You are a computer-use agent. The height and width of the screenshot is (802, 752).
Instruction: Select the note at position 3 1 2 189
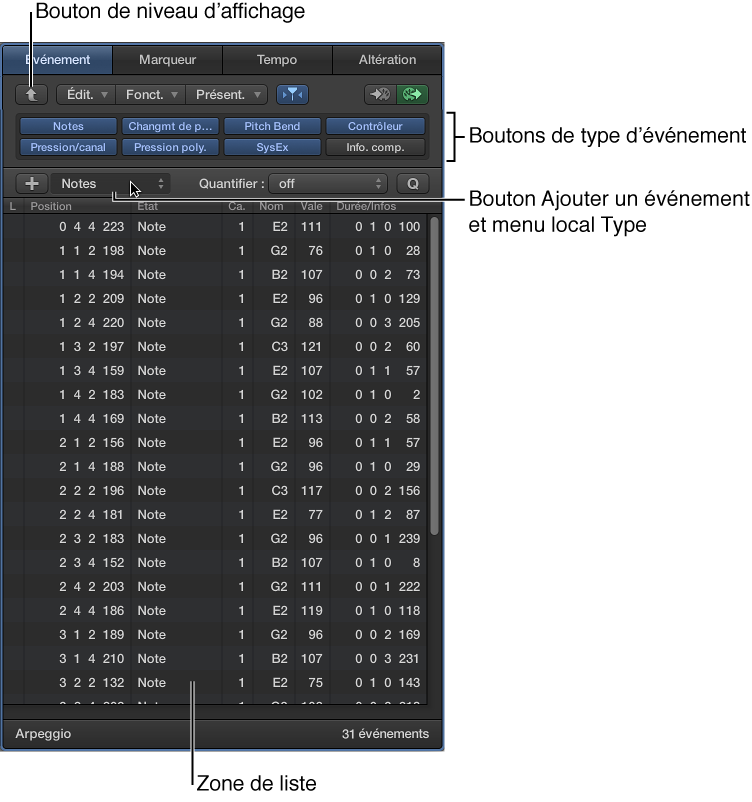(215, 635)
